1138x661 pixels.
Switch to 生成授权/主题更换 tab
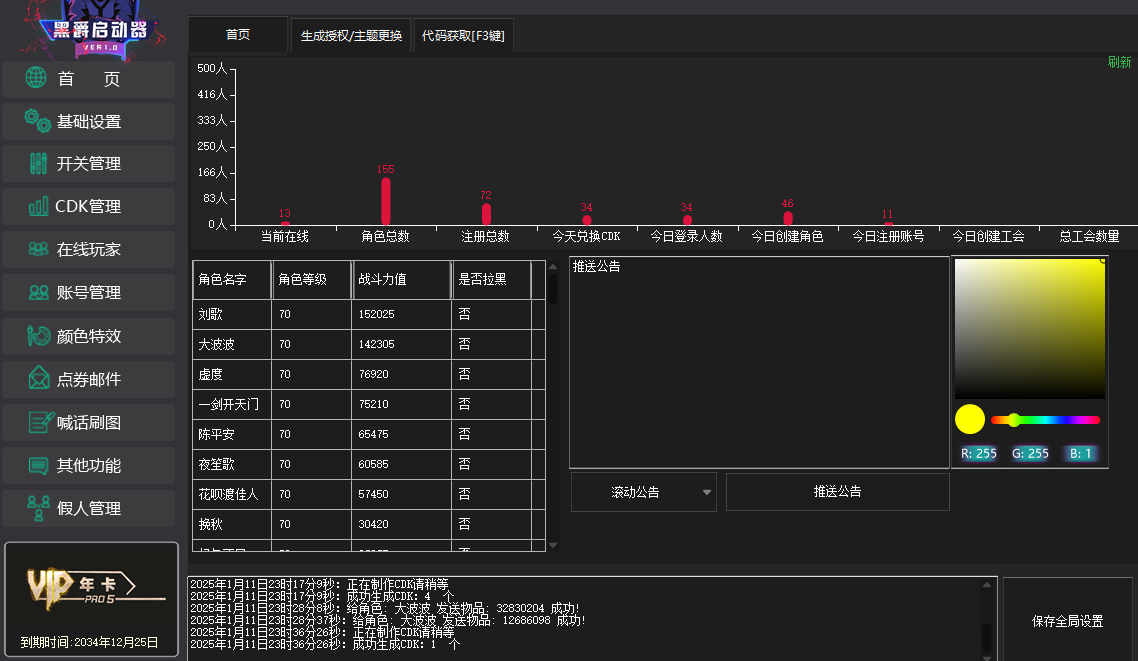(351, 36)
